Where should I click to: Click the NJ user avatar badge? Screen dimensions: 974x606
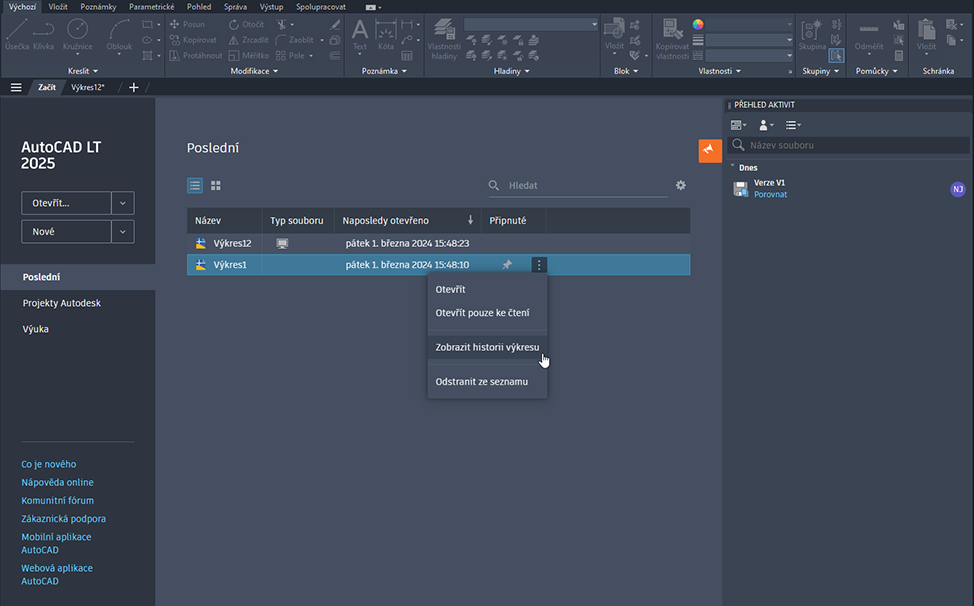pos(958,189)
